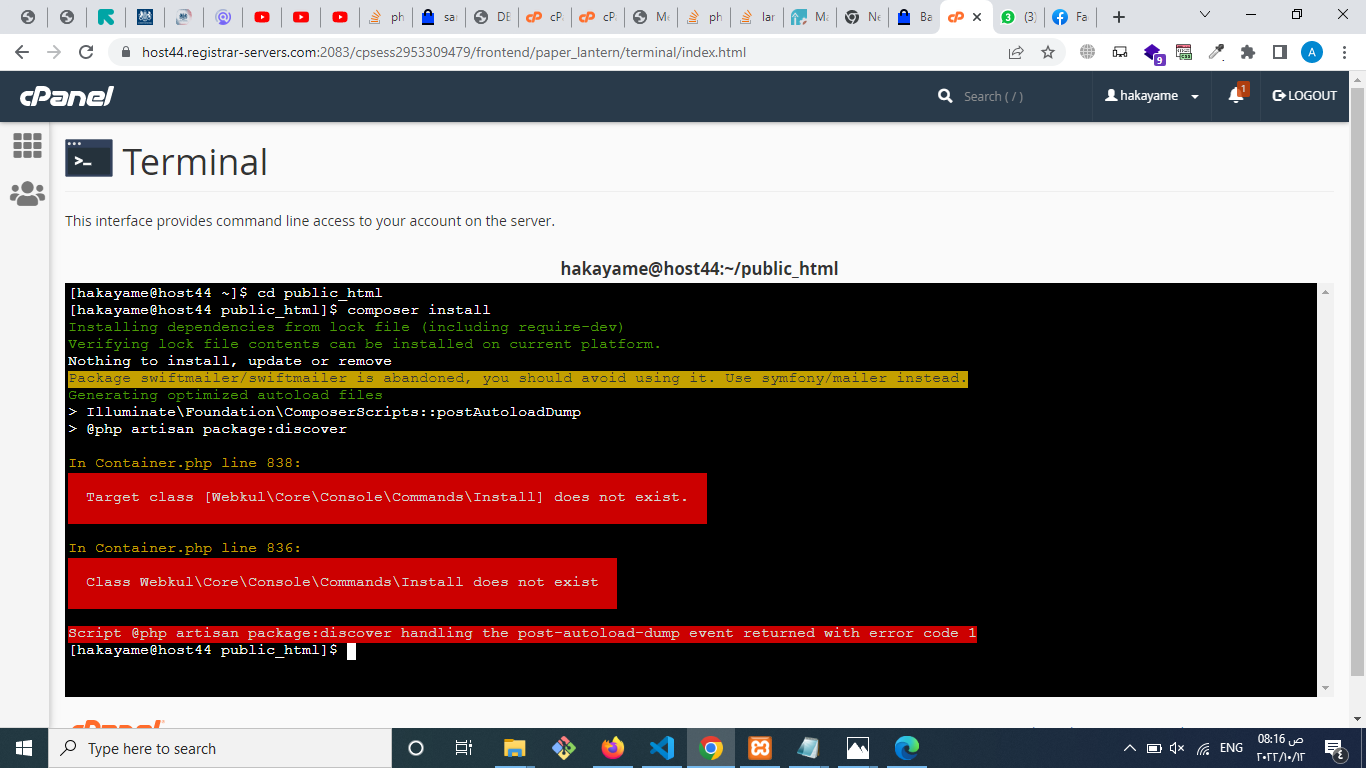Click the 'composer install' command line
The image size is (1366, 768).
pos(280,310)
